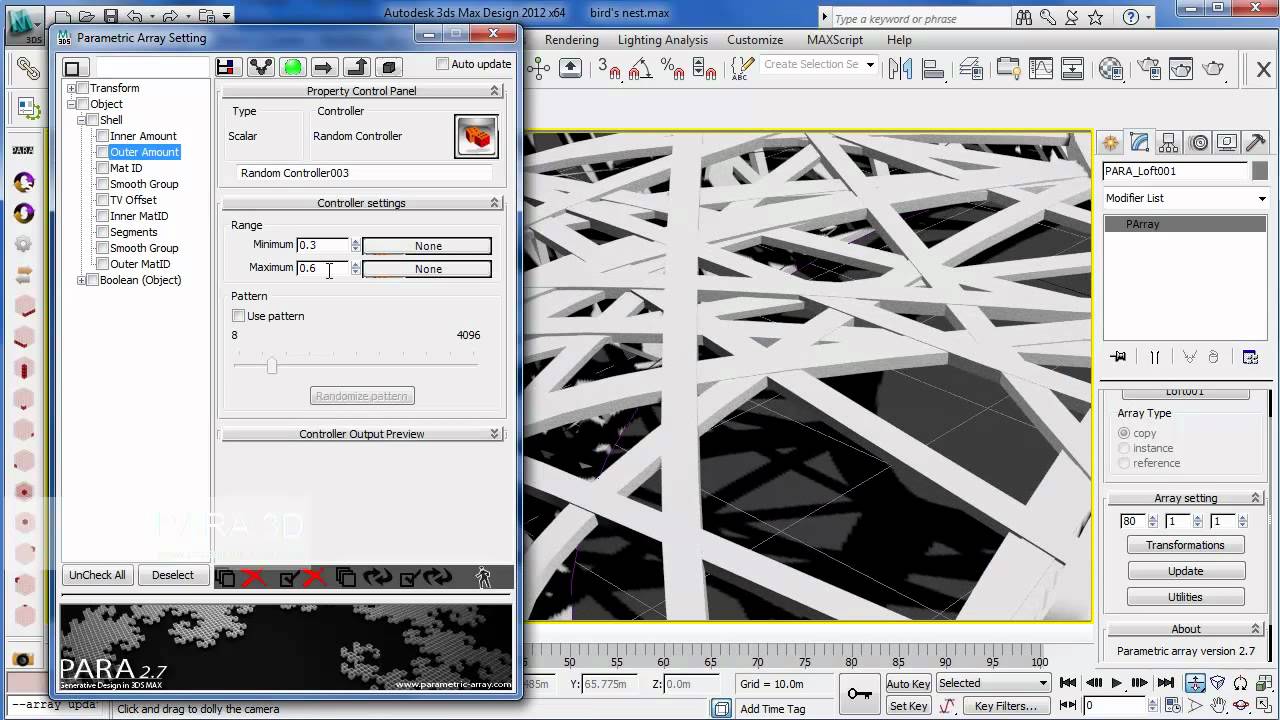1280x720 pixels.
Task: Open the Material Editor sphere icon
Action: point(1111,68)
